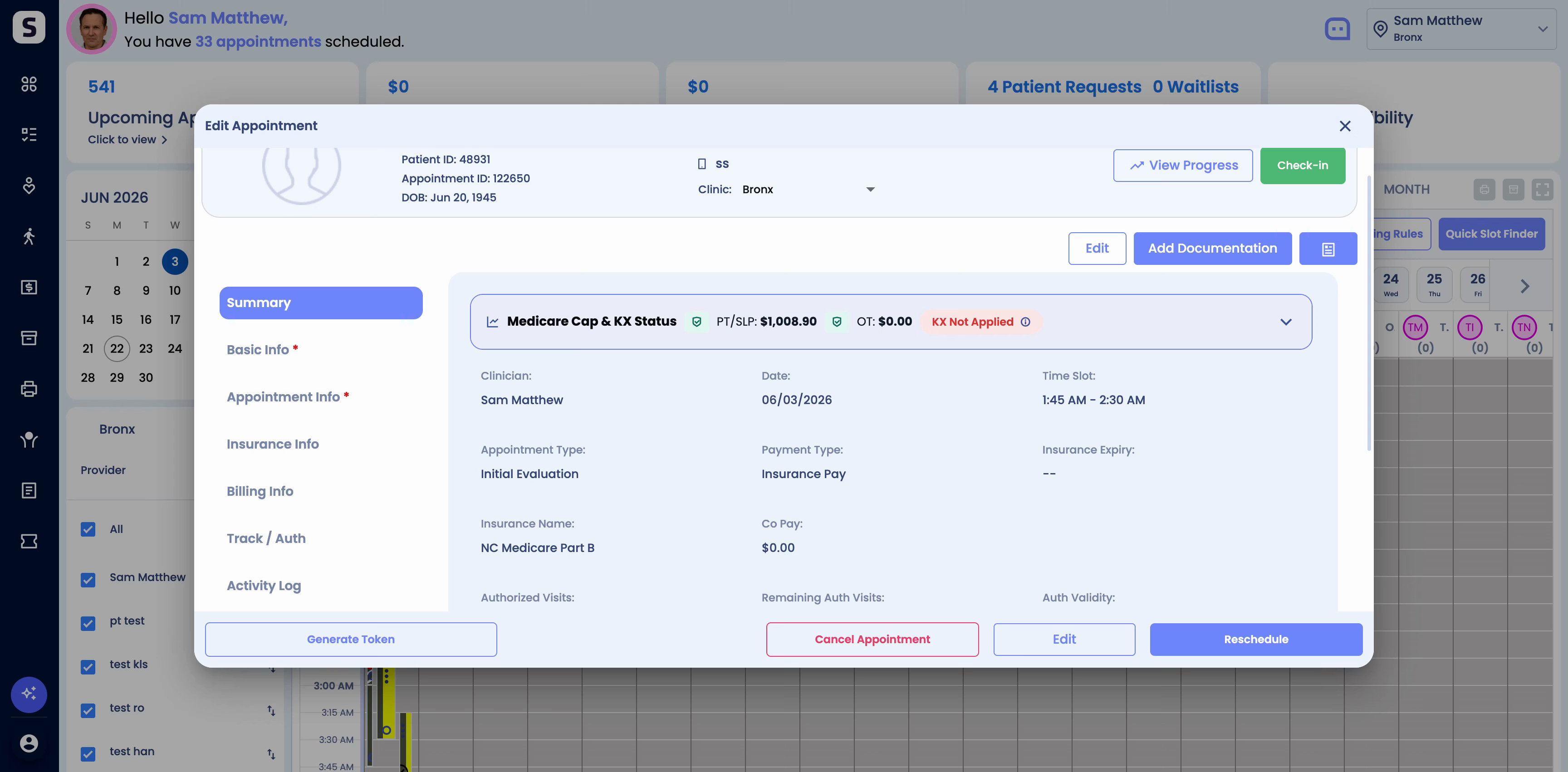Open the chat bot message icon

(1338, 29)
